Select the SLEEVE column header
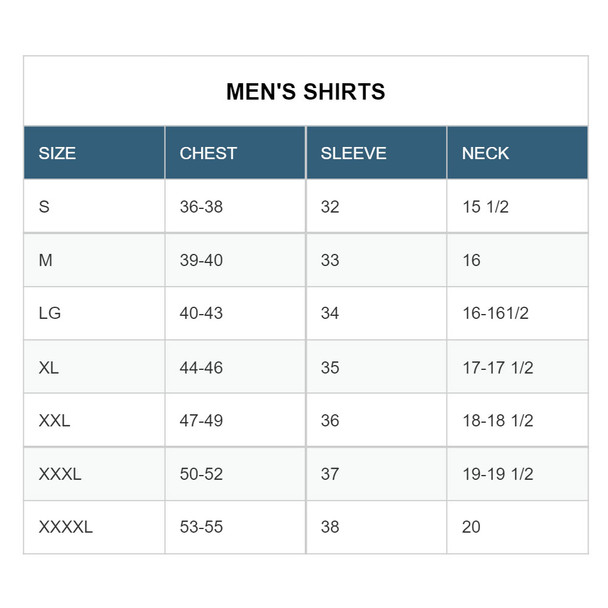 click(353, 153)
